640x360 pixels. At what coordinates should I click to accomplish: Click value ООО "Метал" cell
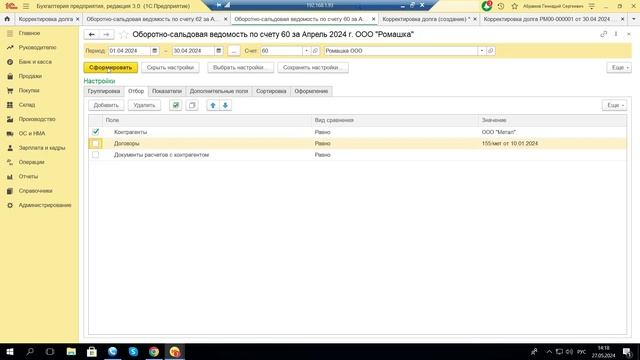(553, 132)
